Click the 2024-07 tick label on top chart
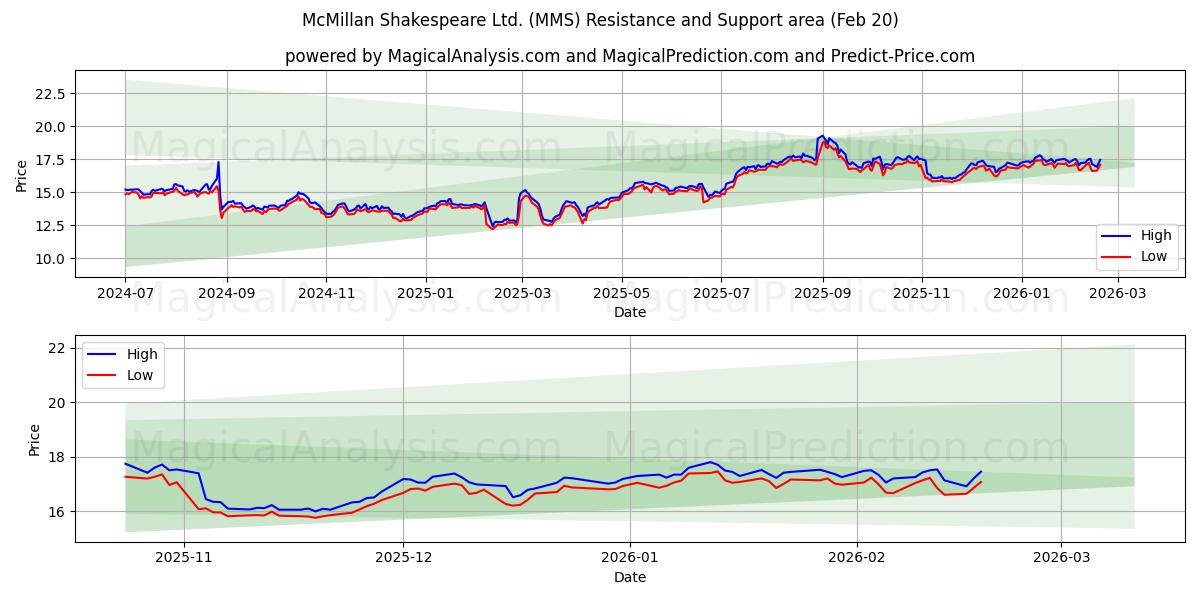The image size is (1200, 600). 125,294
